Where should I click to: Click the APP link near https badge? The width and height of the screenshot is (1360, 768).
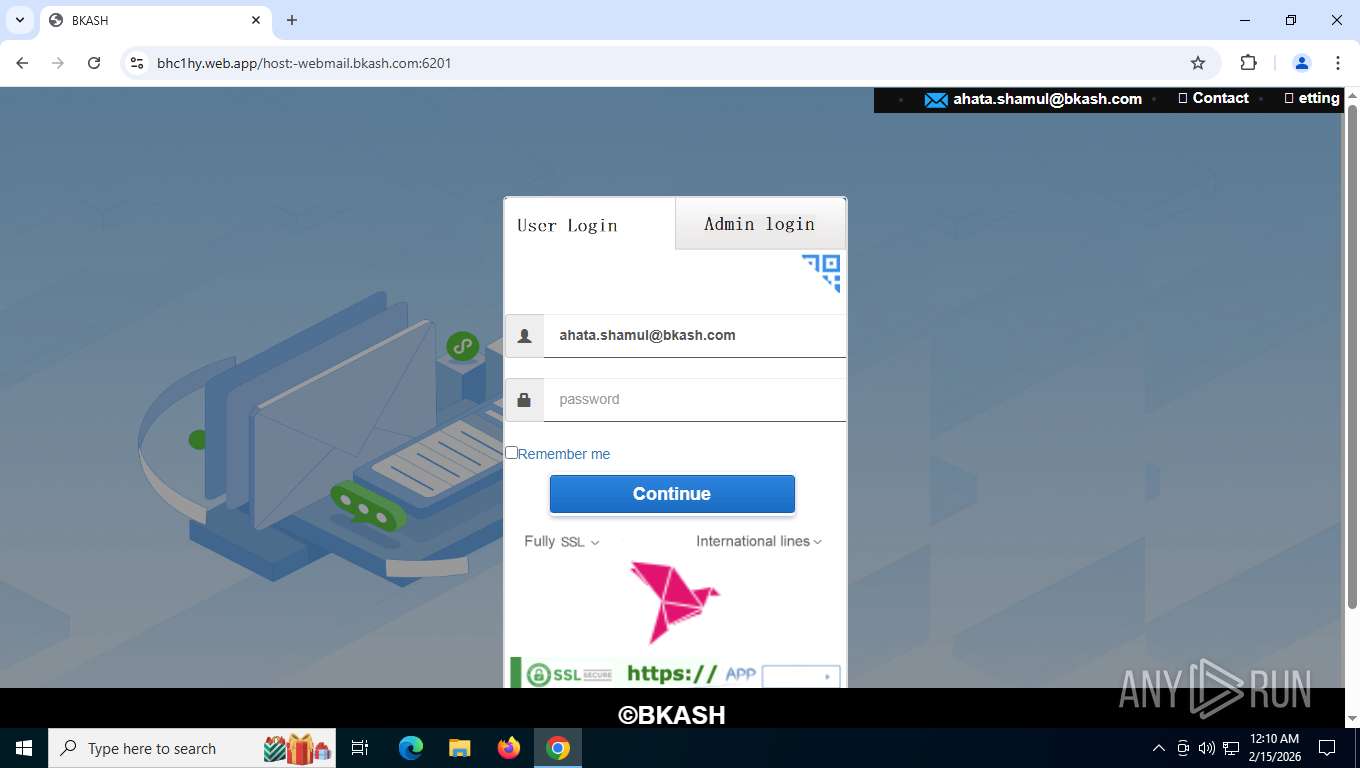(x=740, y=674)
